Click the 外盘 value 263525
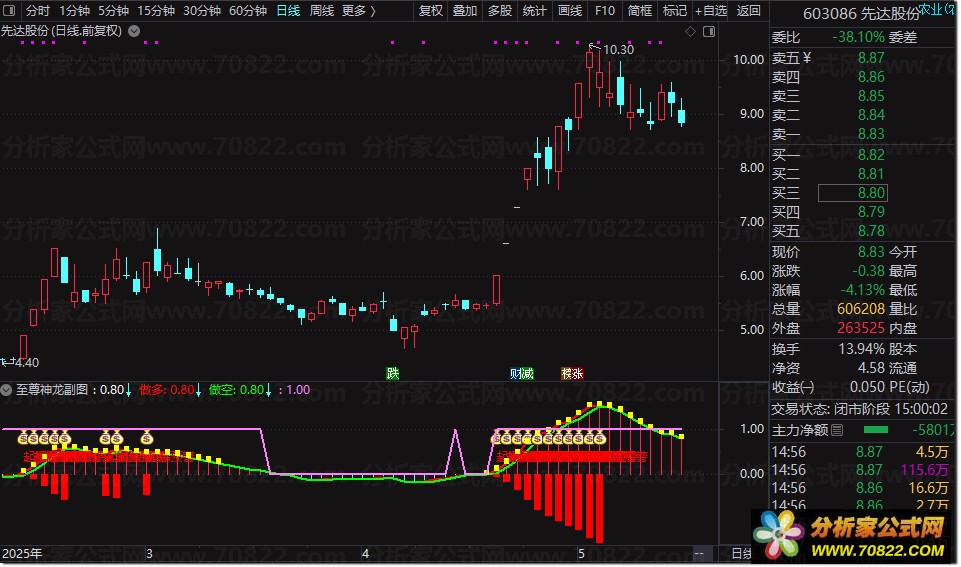 [x=861, y=328]
